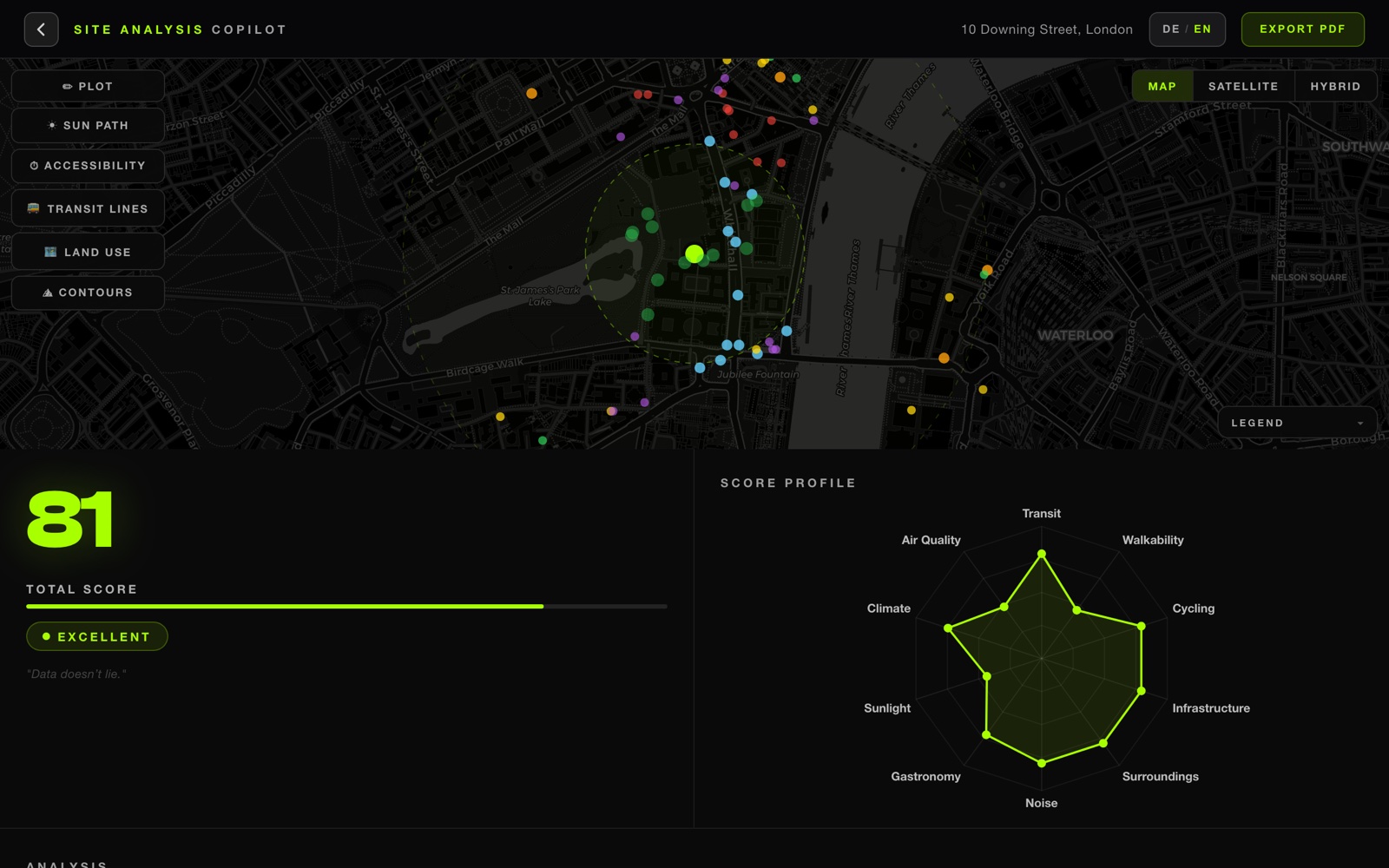Click the Air Quality radar label

pyautogui.click(x=931, y=540)
